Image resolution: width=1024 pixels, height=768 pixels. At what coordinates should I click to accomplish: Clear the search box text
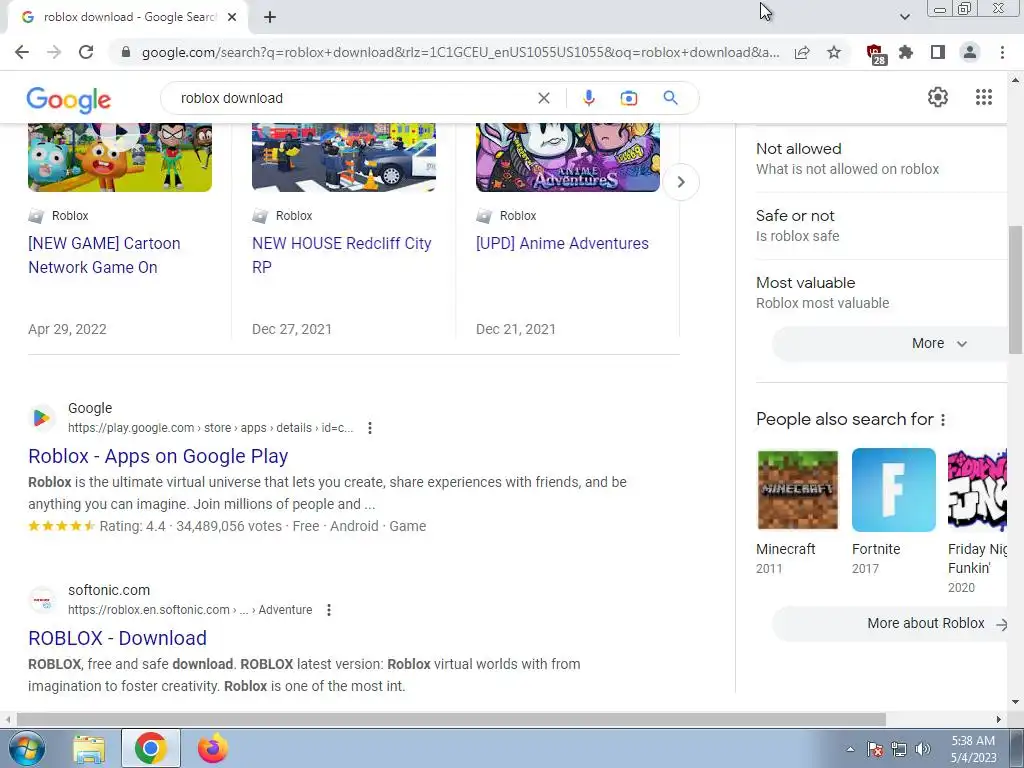543,98
